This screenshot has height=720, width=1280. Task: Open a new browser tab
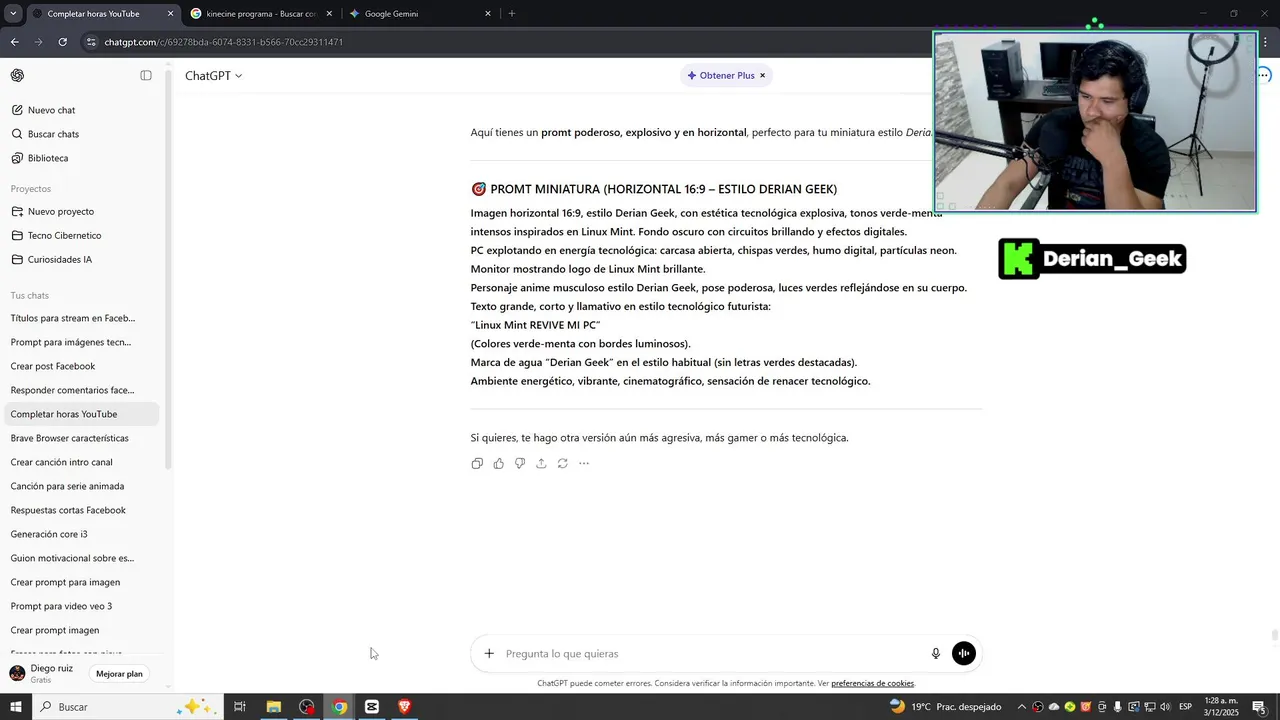point(512,14)
